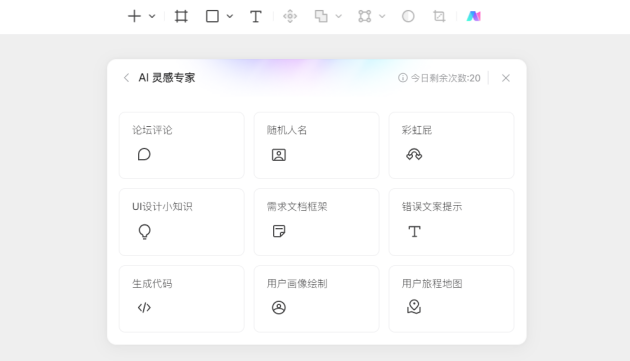Image resolution: width=630 pixels, height=361 pixels.
Task: Select the 彩虹屁 card
Action: click(451, 146)
